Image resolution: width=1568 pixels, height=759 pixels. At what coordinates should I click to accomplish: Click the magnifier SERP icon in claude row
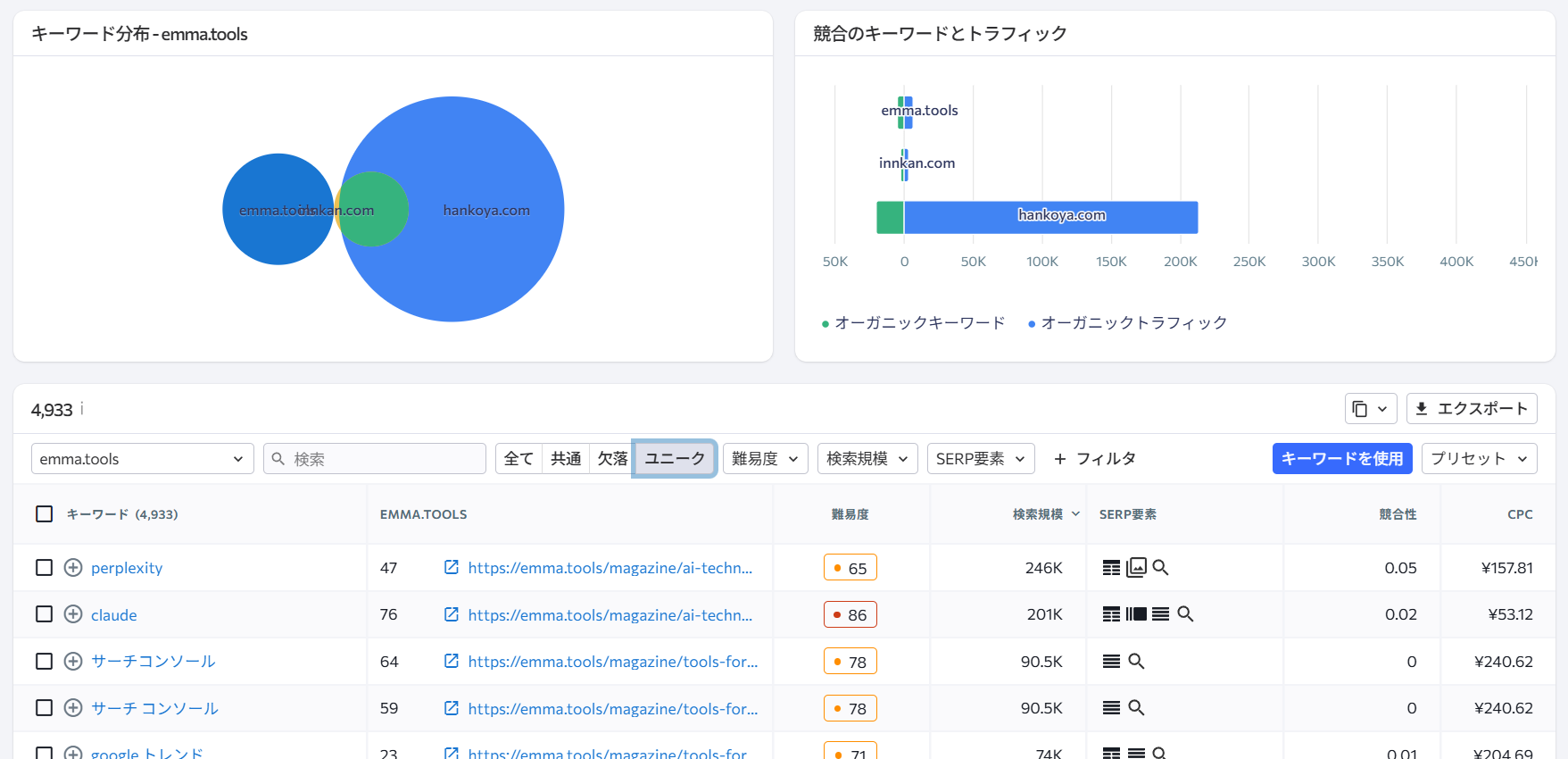coord(1185,614)
